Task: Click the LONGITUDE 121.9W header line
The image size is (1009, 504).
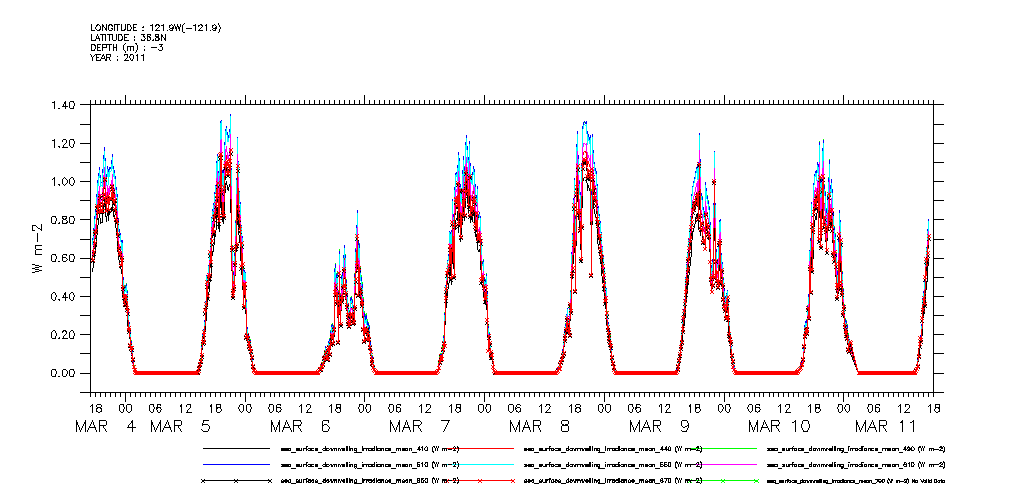Action: (x=156, y=27)
